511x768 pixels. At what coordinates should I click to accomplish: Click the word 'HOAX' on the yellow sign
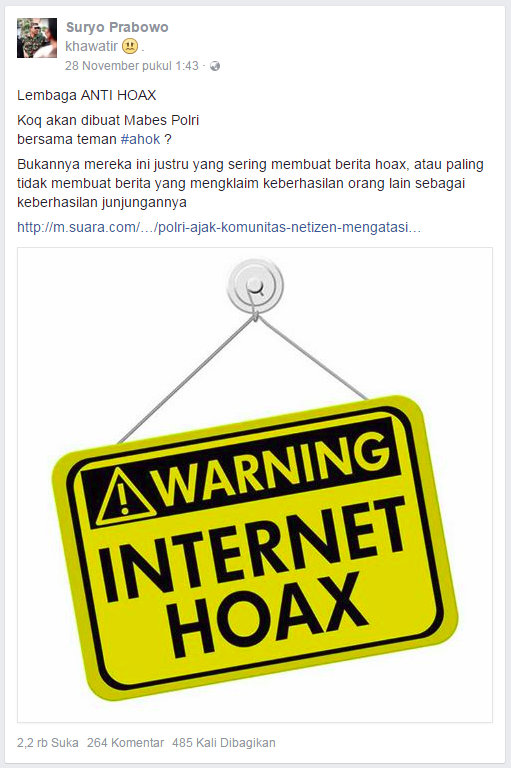[x=268, y=616]
